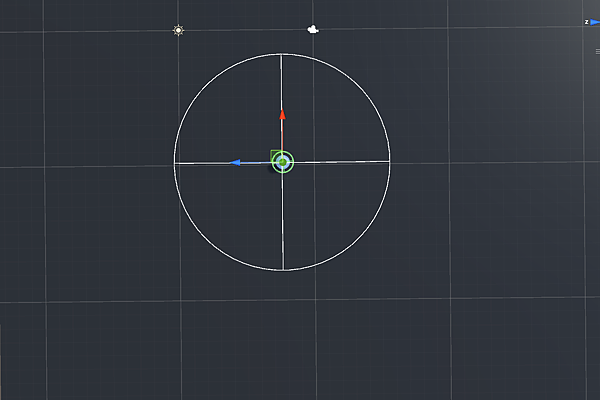Click the blue Z cone of the orientation gizmo
This screenshot has height=400, width=600.
[x=595, y=22]
